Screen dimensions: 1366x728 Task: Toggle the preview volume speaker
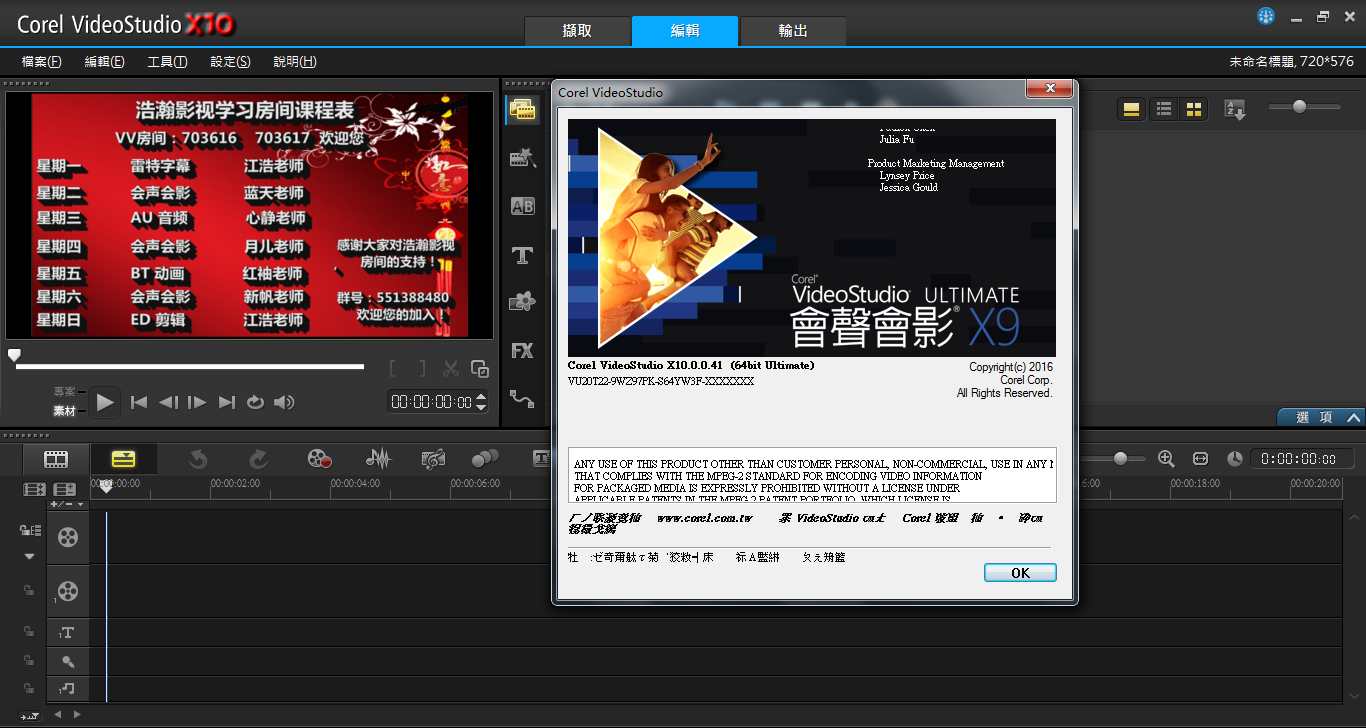coord(285,402)
